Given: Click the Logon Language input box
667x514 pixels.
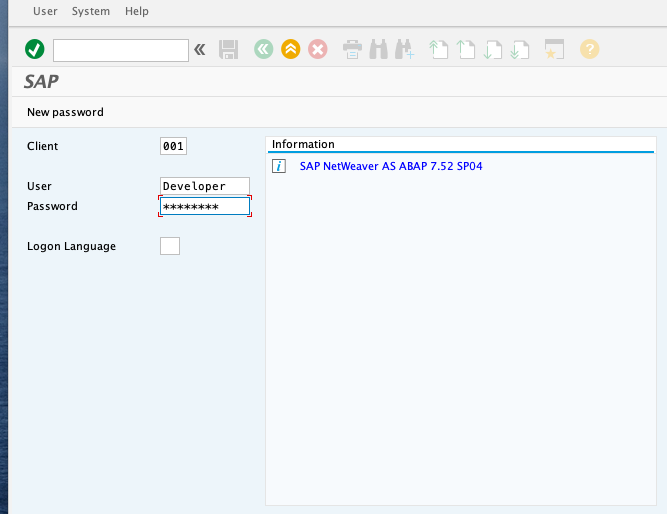Looking at the screenshot, I should click(170, 246).
